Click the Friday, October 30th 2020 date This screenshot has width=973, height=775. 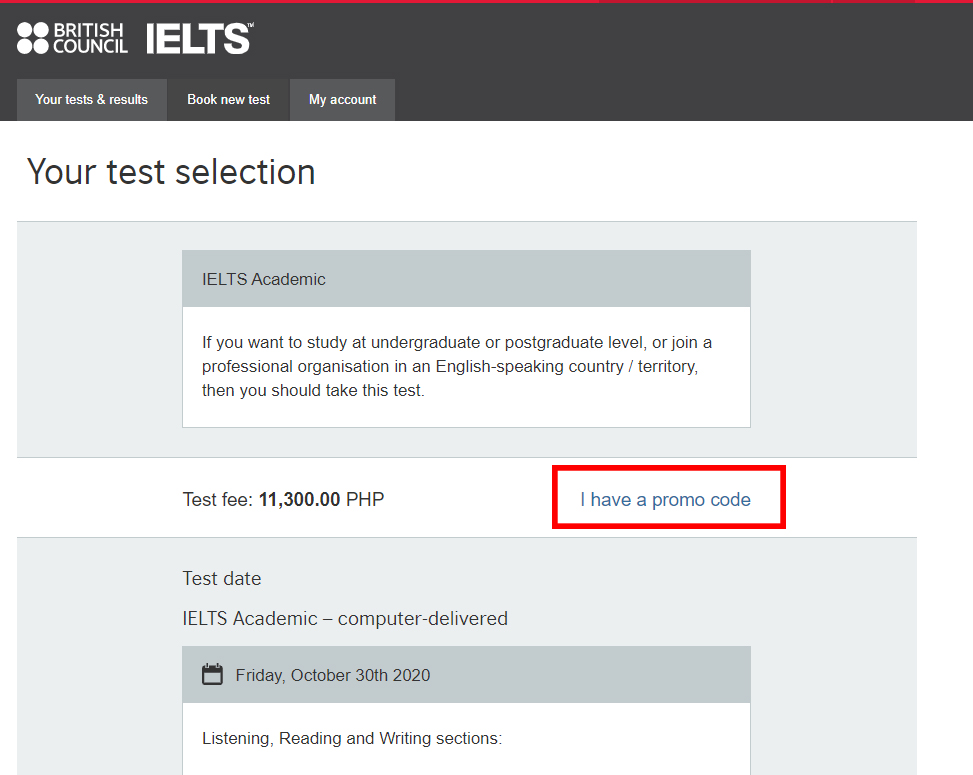pyautogui.click(x=333, y=675)
